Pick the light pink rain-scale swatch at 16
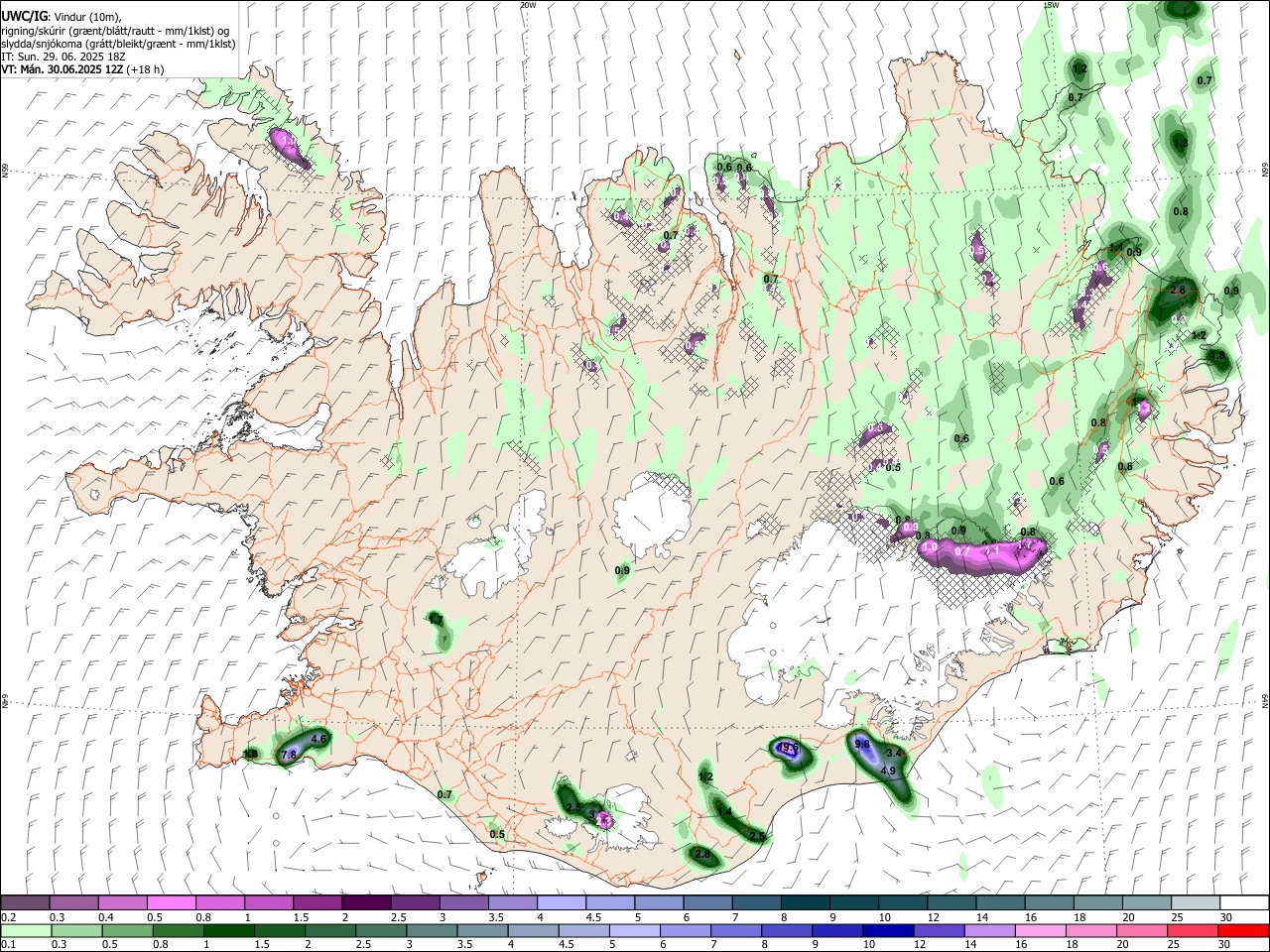Viewport: 1270px width, 952px height. (x=1043, y=930)
